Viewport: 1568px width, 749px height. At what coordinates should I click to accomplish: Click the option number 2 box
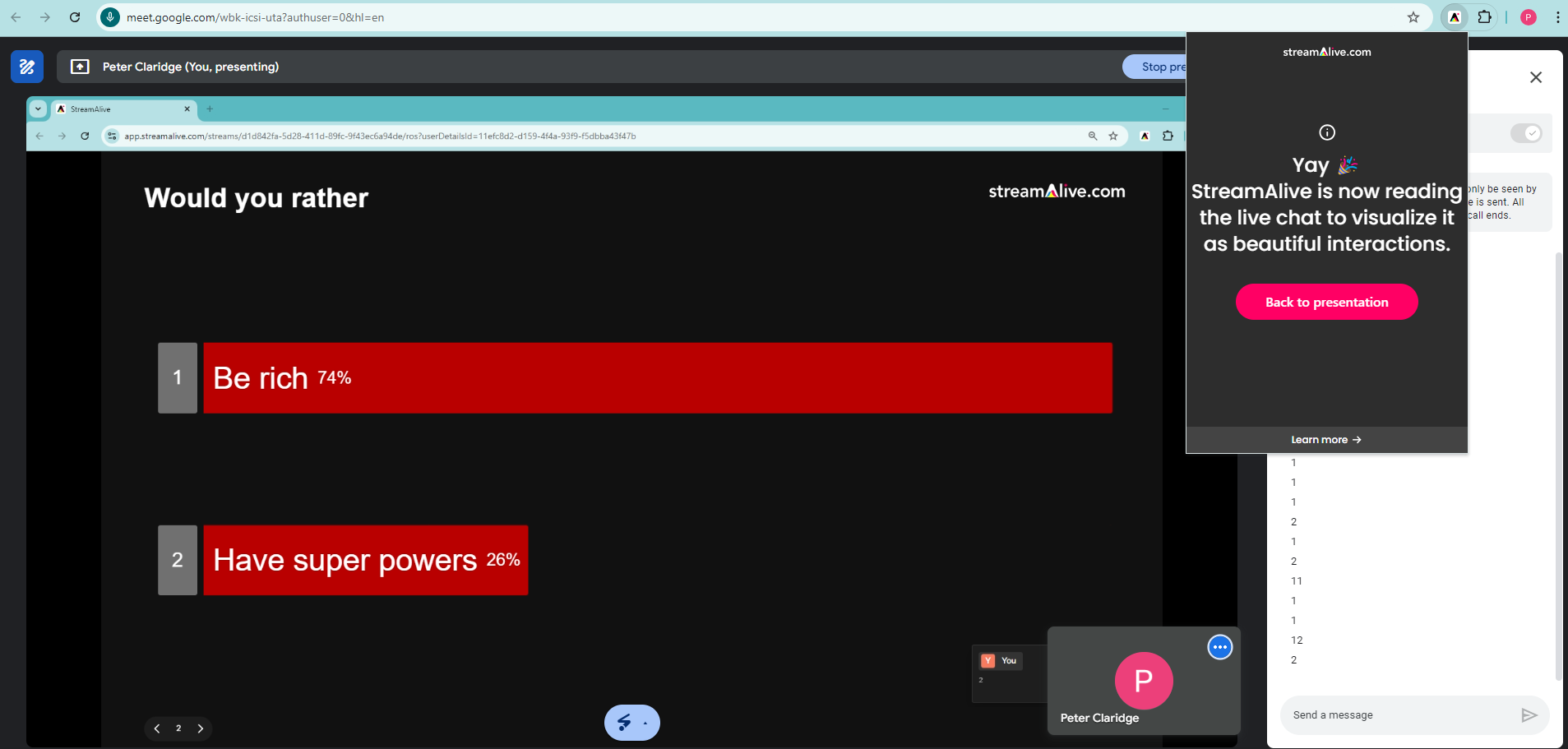pos(178,560)
